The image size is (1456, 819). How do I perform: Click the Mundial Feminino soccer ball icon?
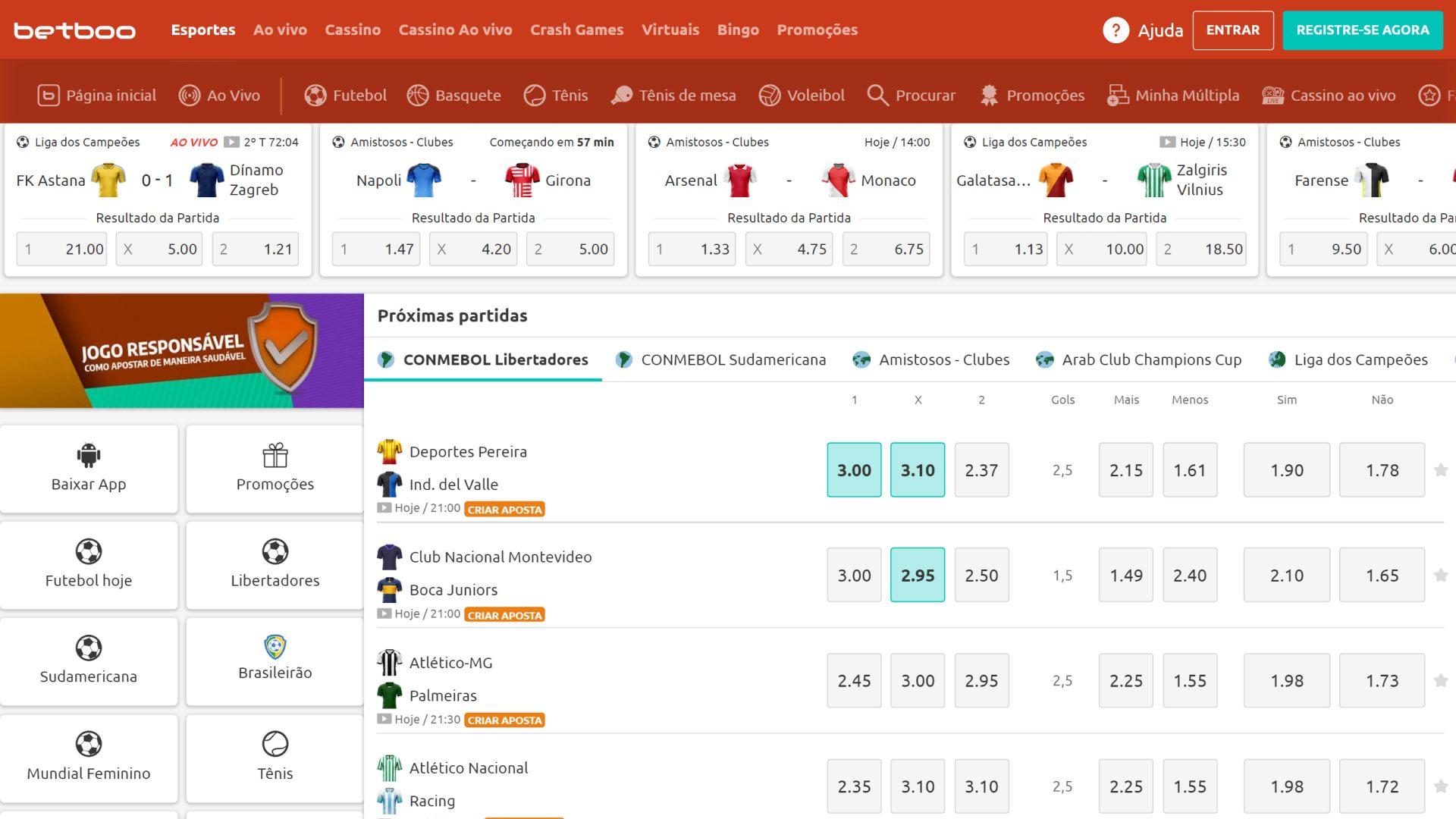(89, 744)
